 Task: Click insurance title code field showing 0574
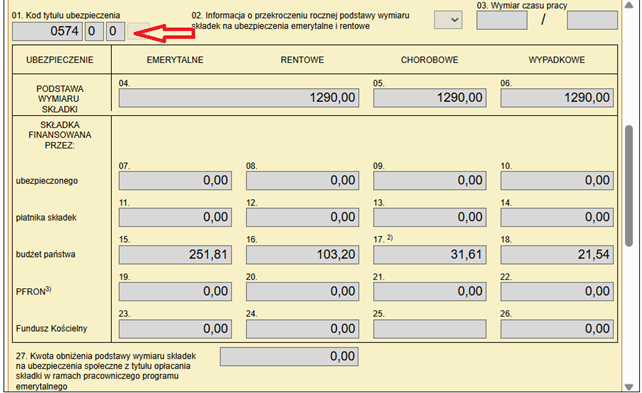tap(47, 31)
